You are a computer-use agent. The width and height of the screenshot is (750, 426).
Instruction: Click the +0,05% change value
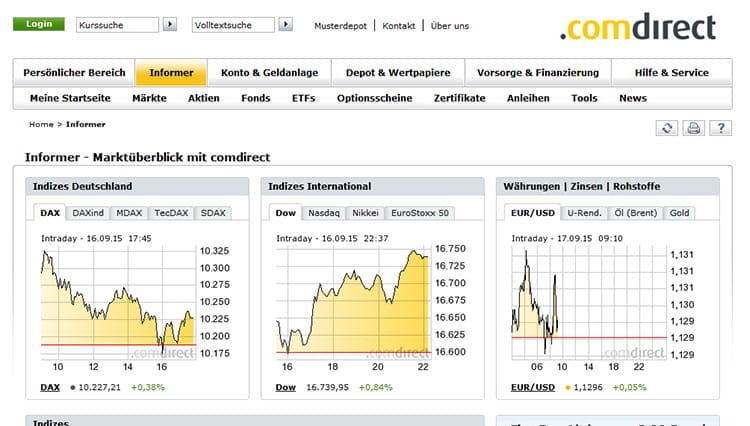point(629,387)
